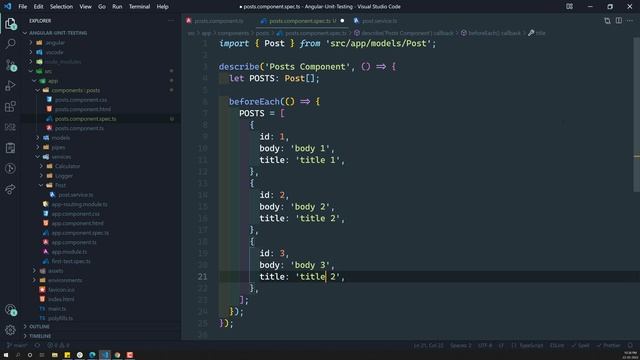Viewport: 640px width, 360px height.
Task: Click the Spaces: 2 indentation status item
Action: coord(461,345)
